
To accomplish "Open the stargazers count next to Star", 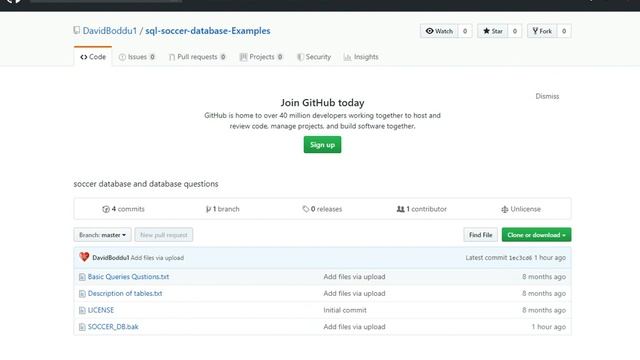I will pos(515,31).
